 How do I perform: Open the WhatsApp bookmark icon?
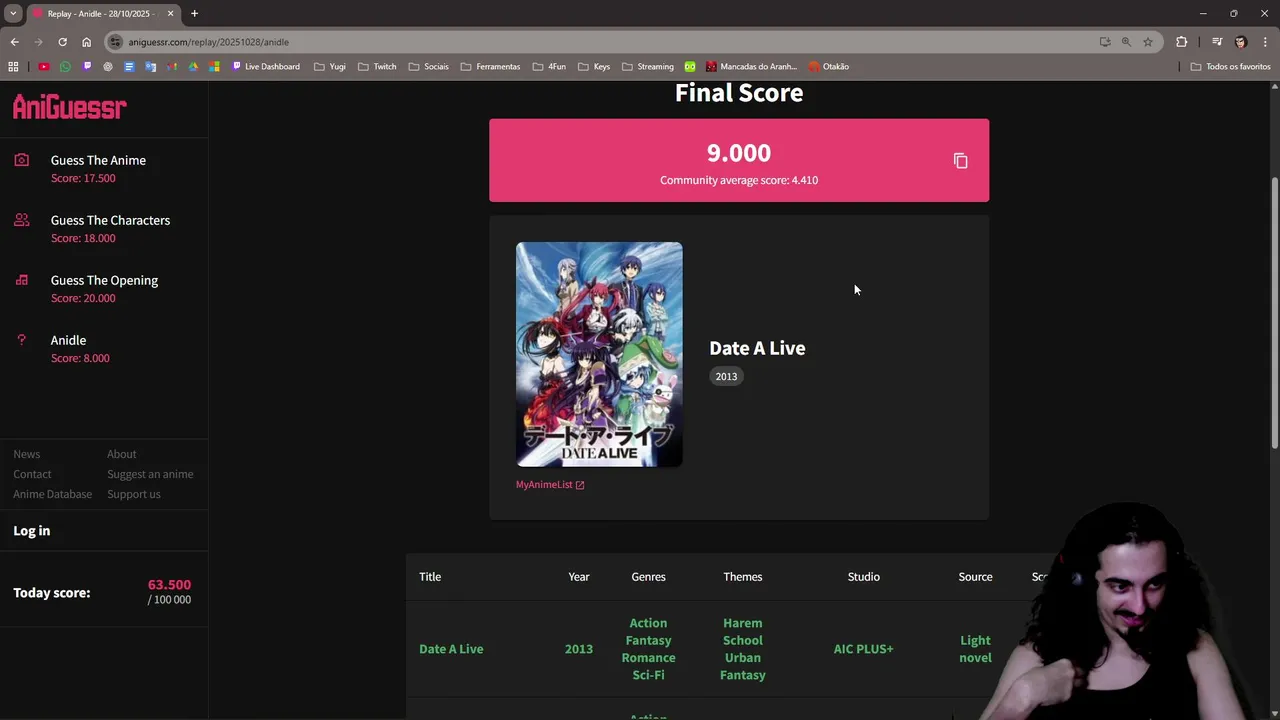point(65,66)
